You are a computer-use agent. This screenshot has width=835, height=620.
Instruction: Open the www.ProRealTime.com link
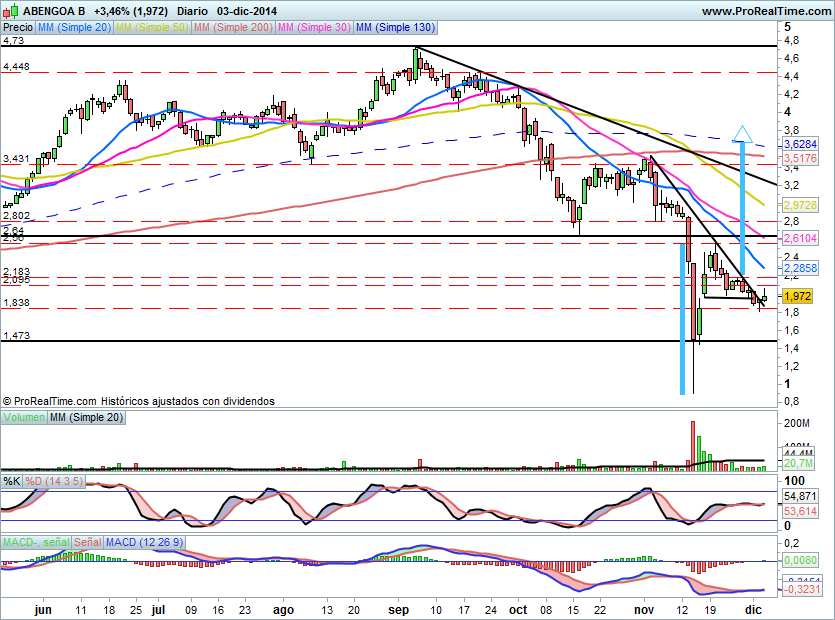[x=765, y=11]
